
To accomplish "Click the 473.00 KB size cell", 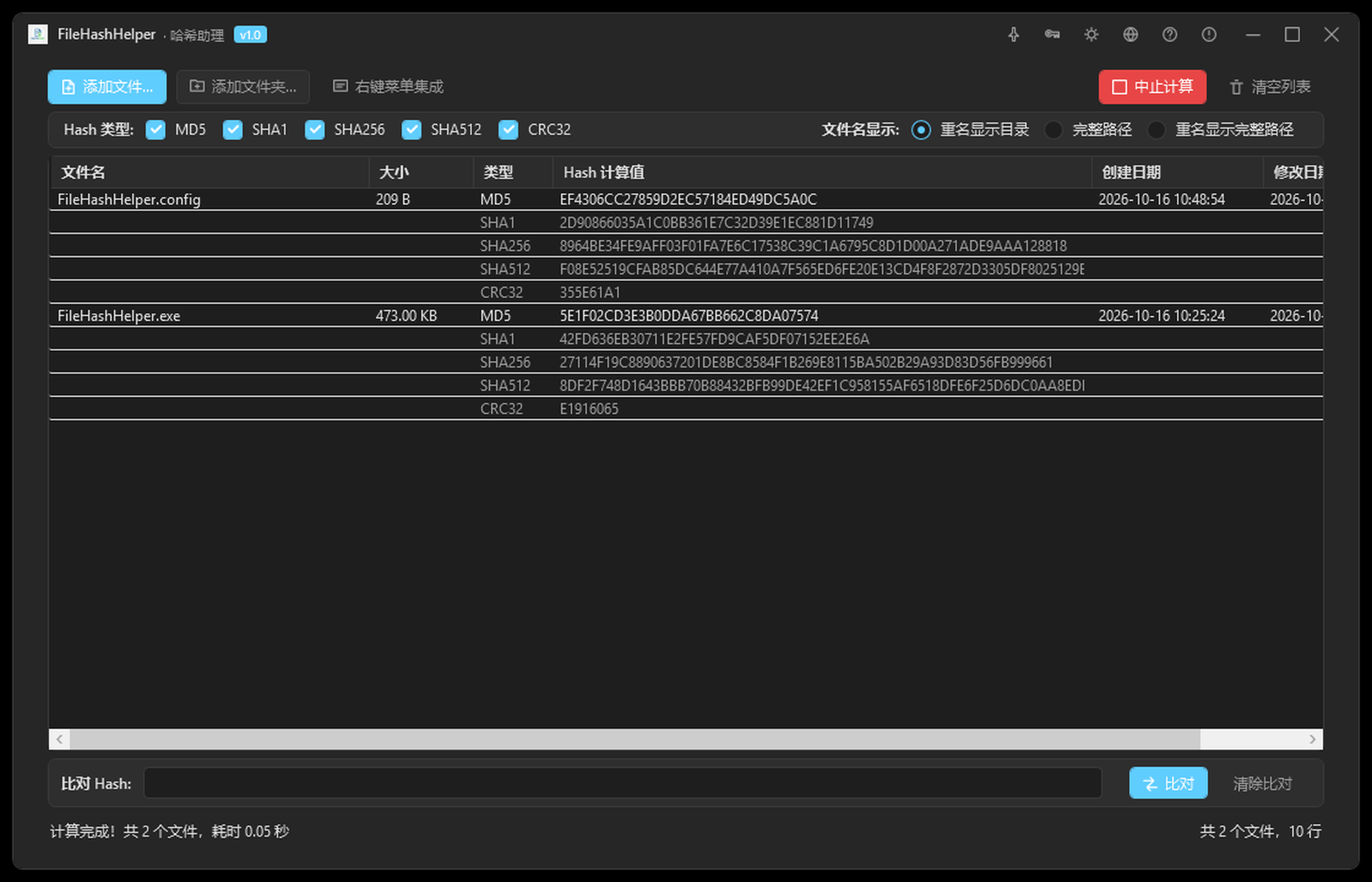I will pyautogui.click(x=406, y=316).
